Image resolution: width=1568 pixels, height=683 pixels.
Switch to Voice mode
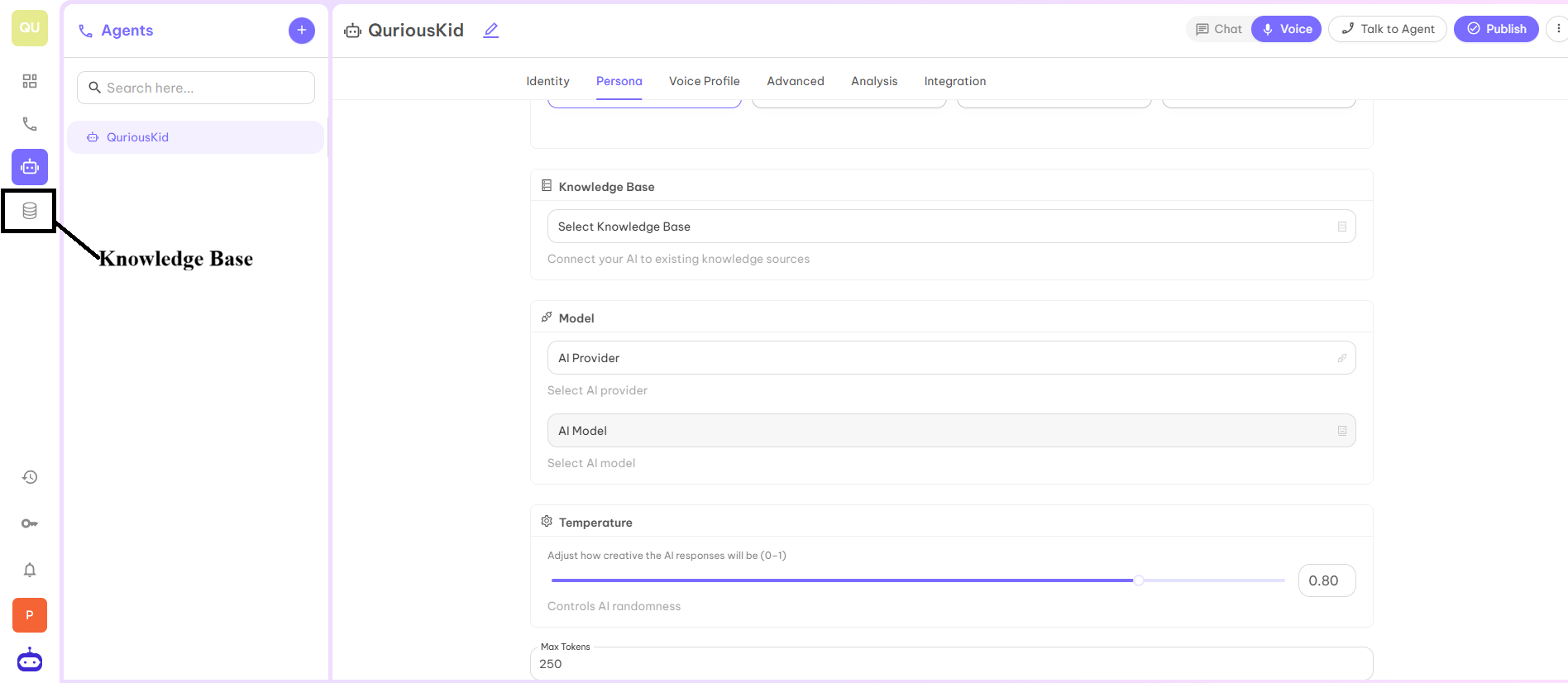coord(1287,29)
